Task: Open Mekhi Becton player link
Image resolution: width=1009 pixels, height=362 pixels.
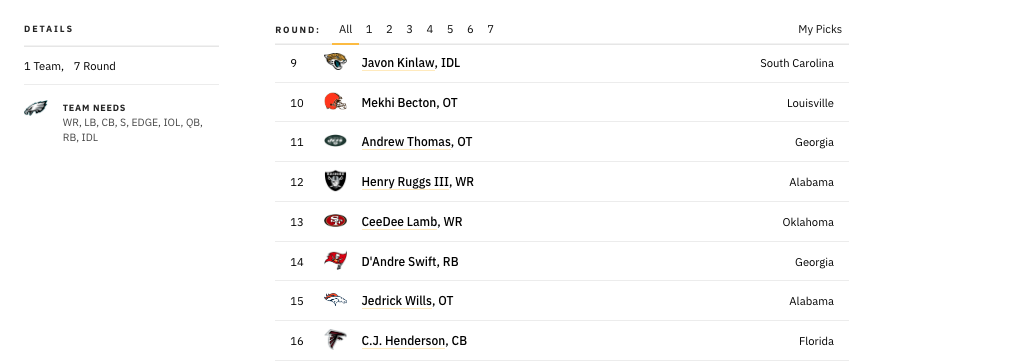Action: pyautogui.click(x=399, y=103)
